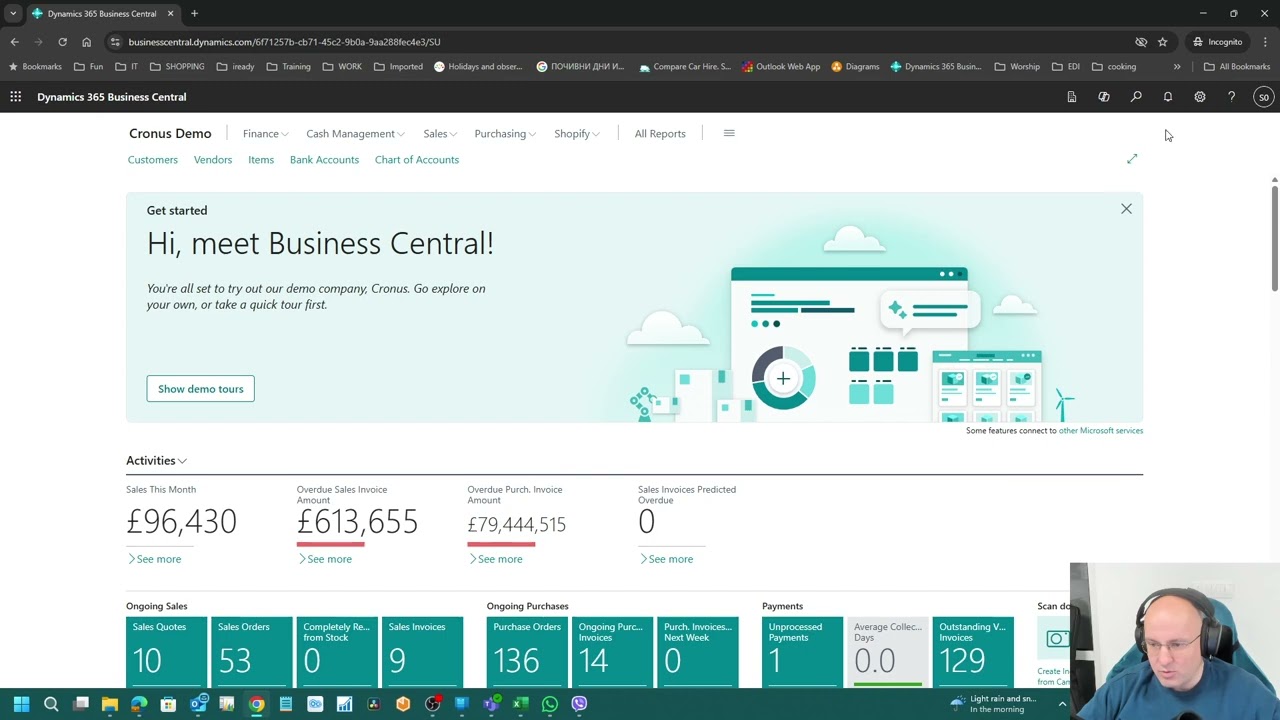
Task: Open the app launcher waffle menu
Action: point(15,97)
